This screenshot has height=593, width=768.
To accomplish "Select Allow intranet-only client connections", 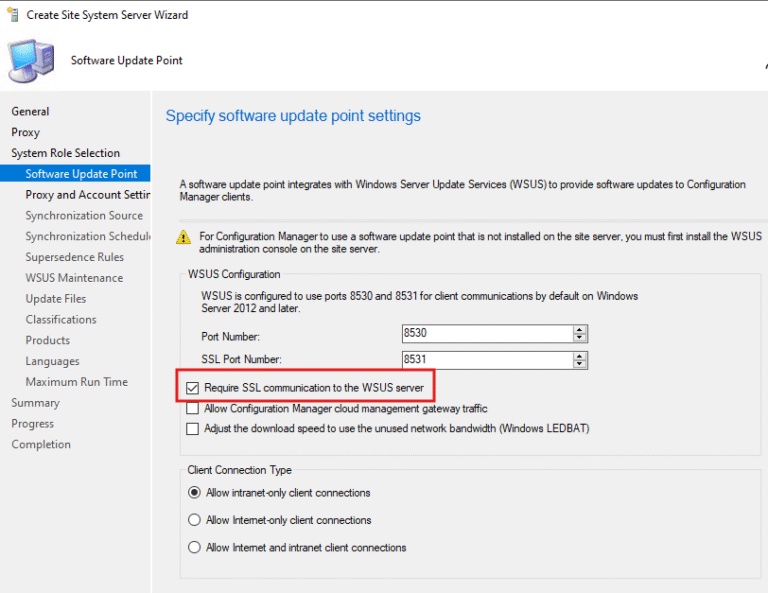I will point(194,493).
